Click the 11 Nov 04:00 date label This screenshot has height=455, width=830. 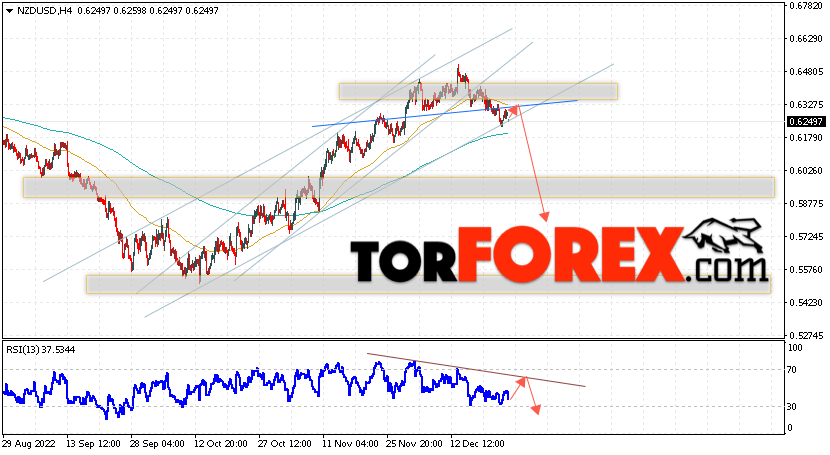[x=350, y=443]
